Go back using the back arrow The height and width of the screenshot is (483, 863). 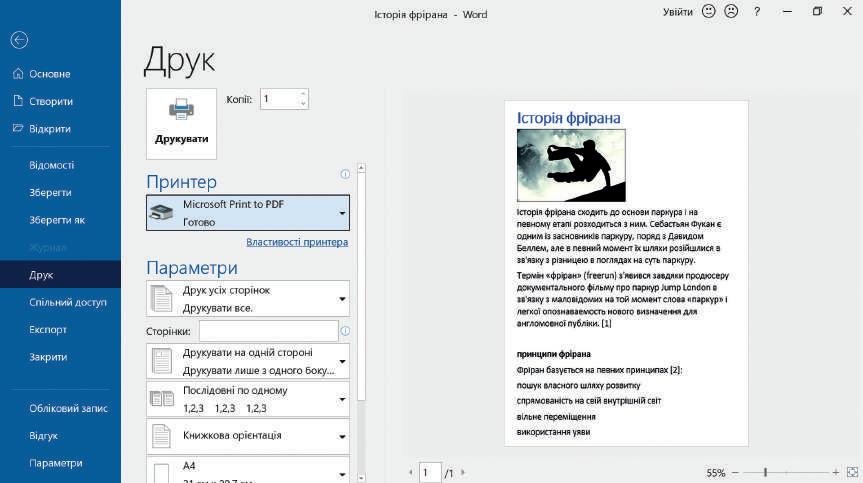click(x=19, y=40)
